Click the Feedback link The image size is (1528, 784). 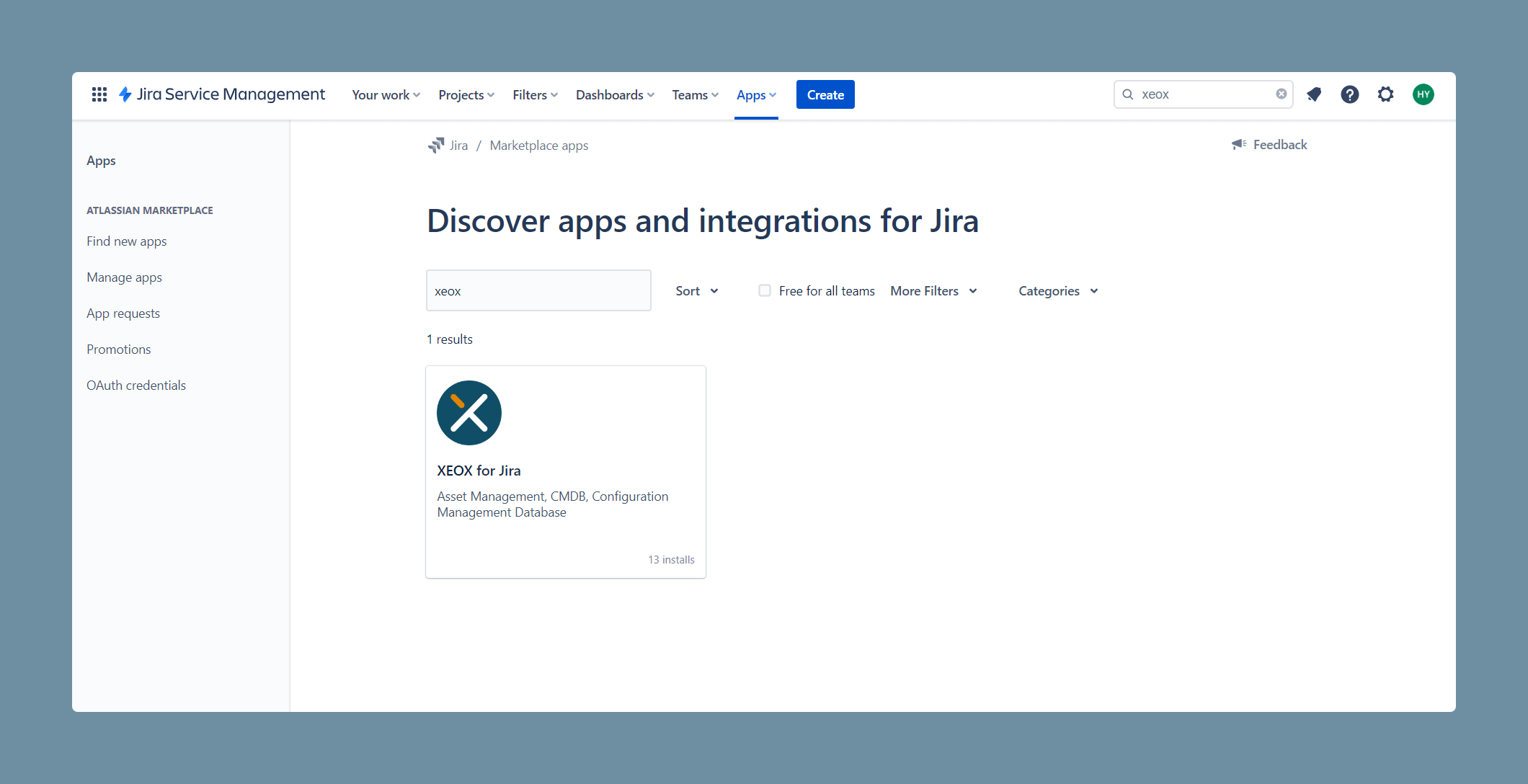[x=1280, y=145]
